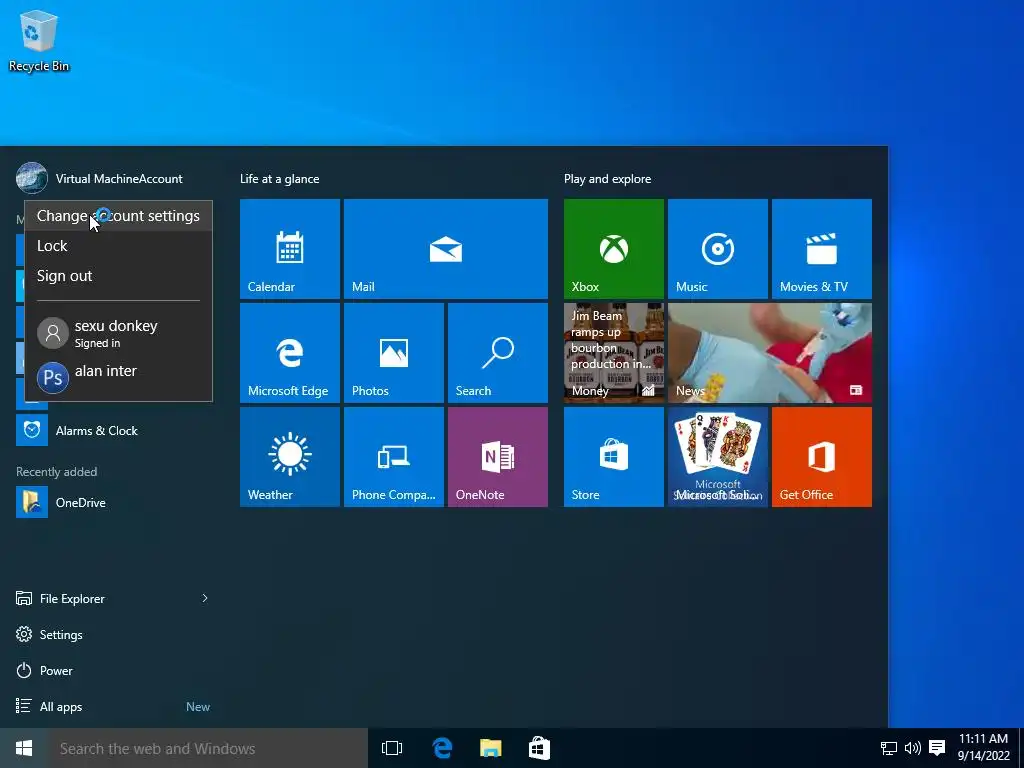The width and height of the screenshot is (1024, 768).
Task: Open the Mail tile
Action: (445, 249)
